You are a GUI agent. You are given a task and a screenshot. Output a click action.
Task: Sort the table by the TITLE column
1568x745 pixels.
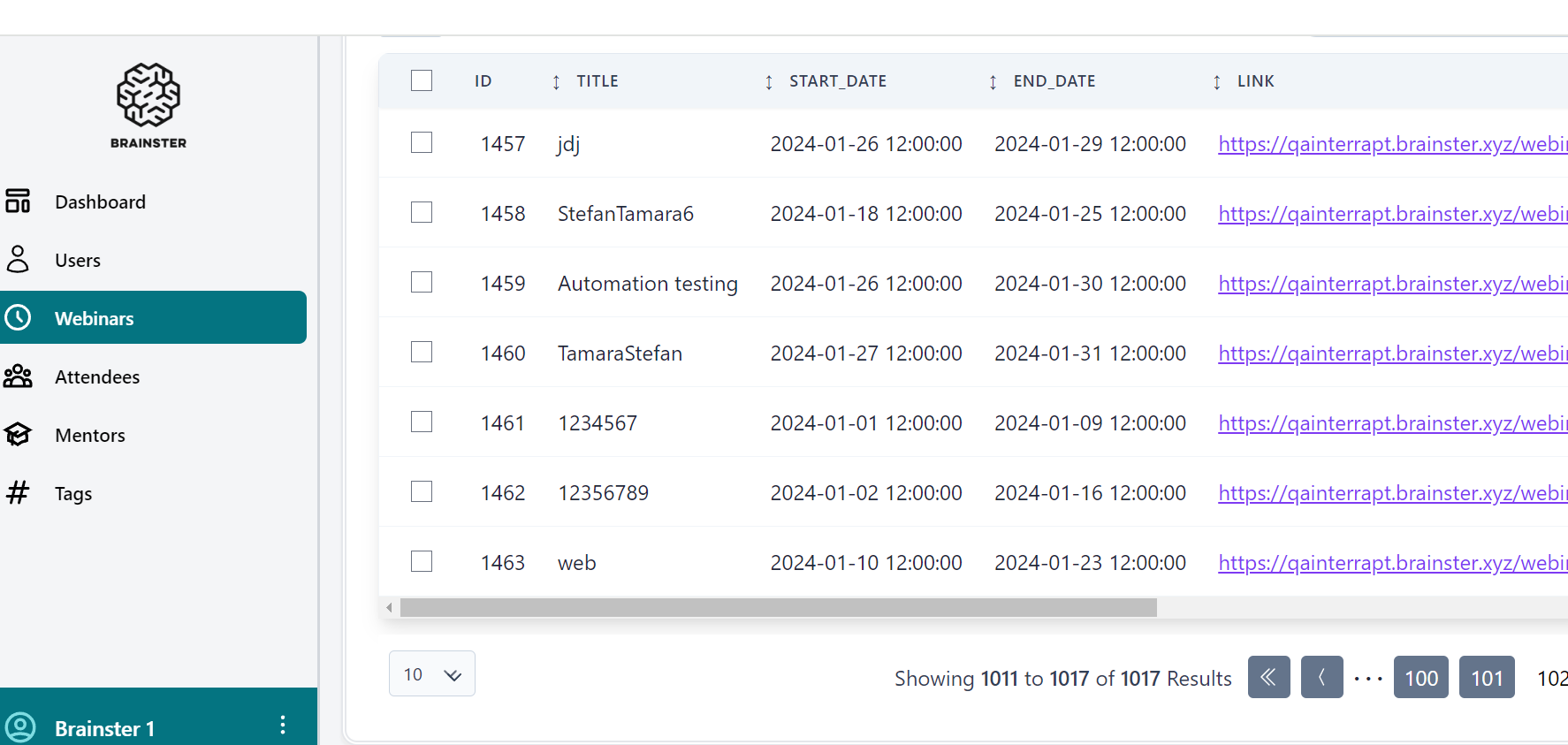[598, 81]
